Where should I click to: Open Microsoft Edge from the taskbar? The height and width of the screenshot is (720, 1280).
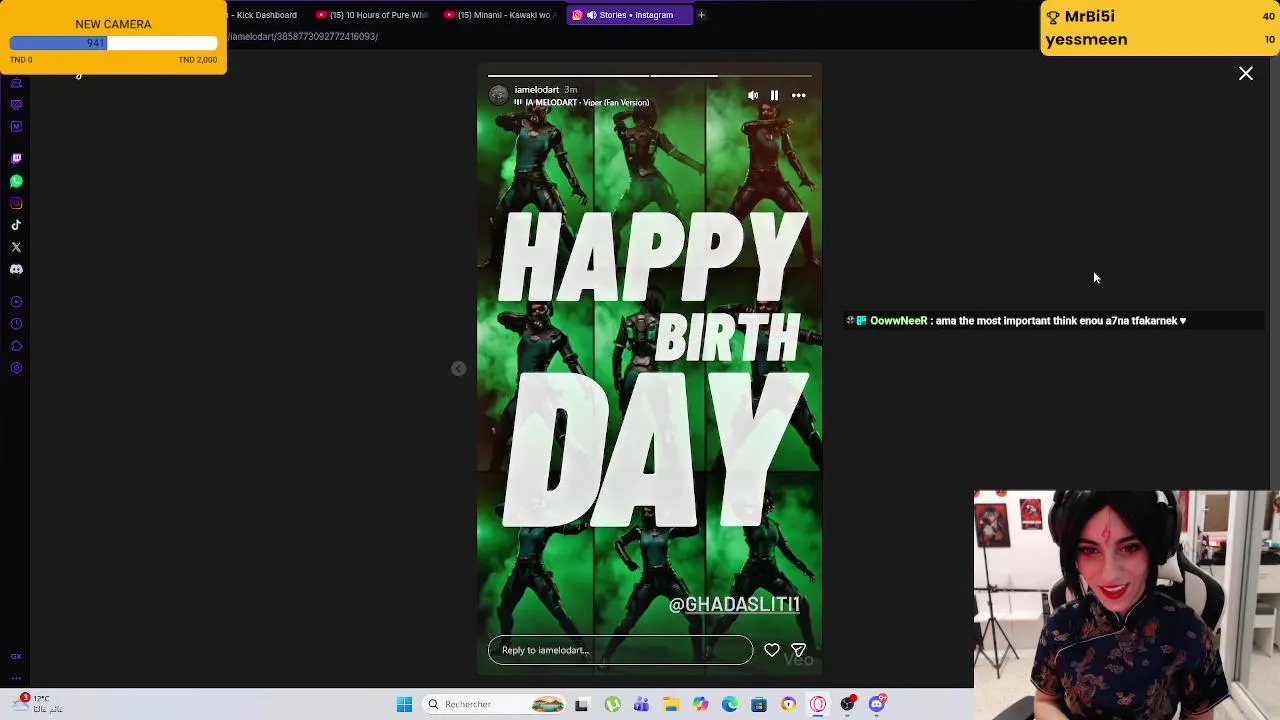pos(730,705)
